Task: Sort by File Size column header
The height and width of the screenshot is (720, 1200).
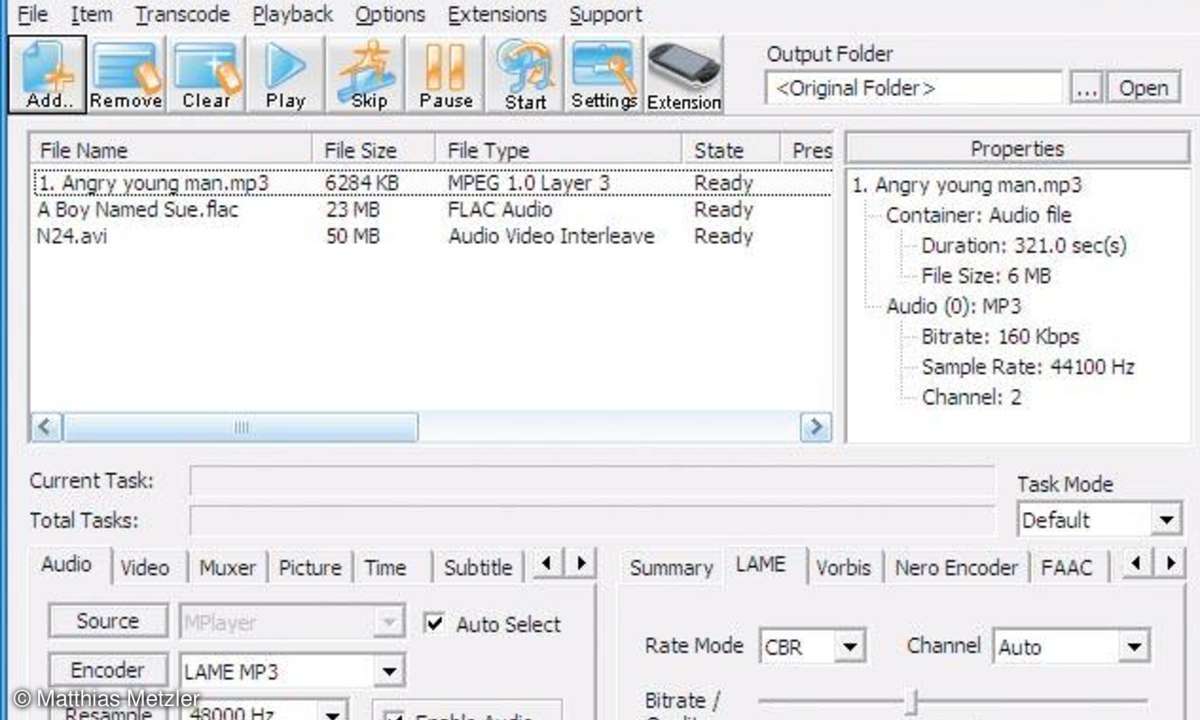Action: pyautogui.click(x=373, y=150)
